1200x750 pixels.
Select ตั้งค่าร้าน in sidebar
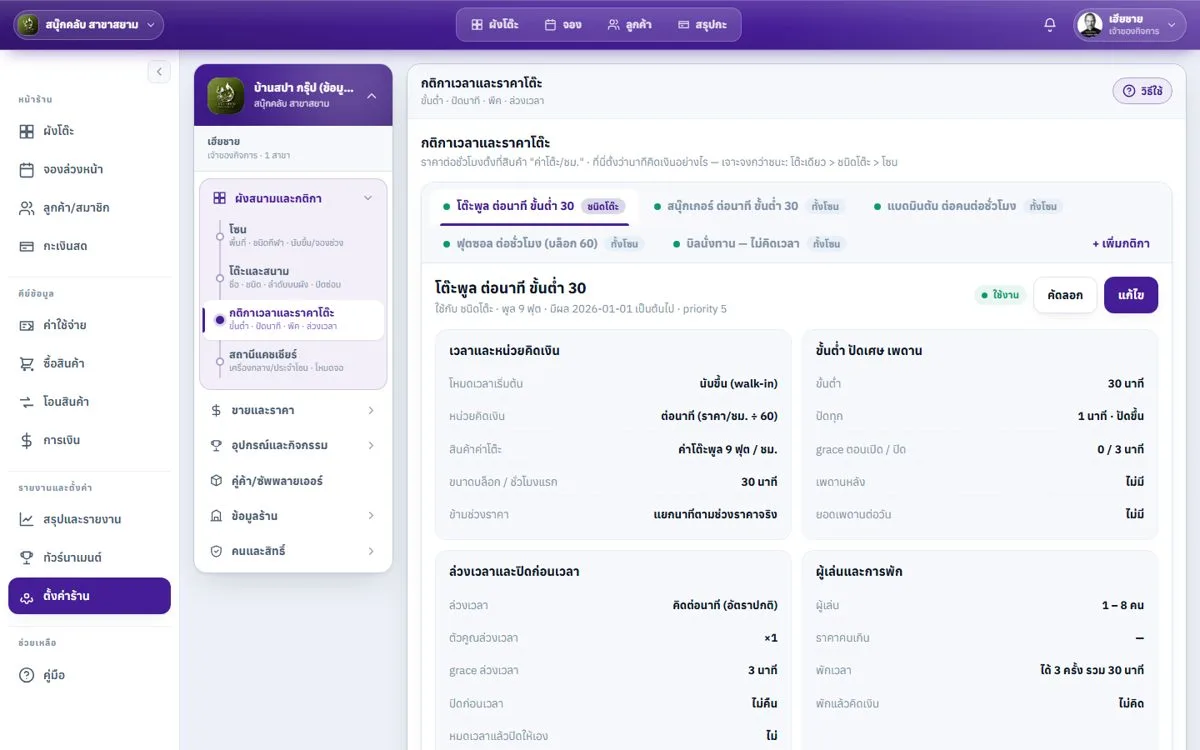(89, 596)
